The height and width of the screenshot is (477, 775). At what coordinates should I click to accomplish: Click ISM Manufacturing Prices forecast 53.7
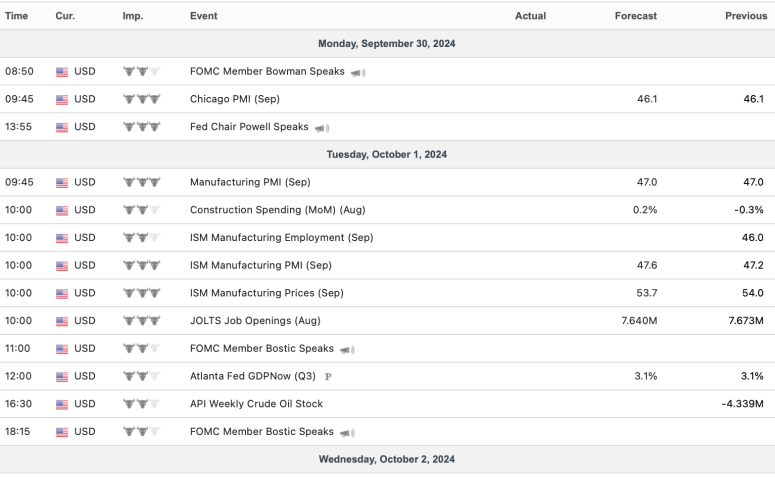[646, 293]
